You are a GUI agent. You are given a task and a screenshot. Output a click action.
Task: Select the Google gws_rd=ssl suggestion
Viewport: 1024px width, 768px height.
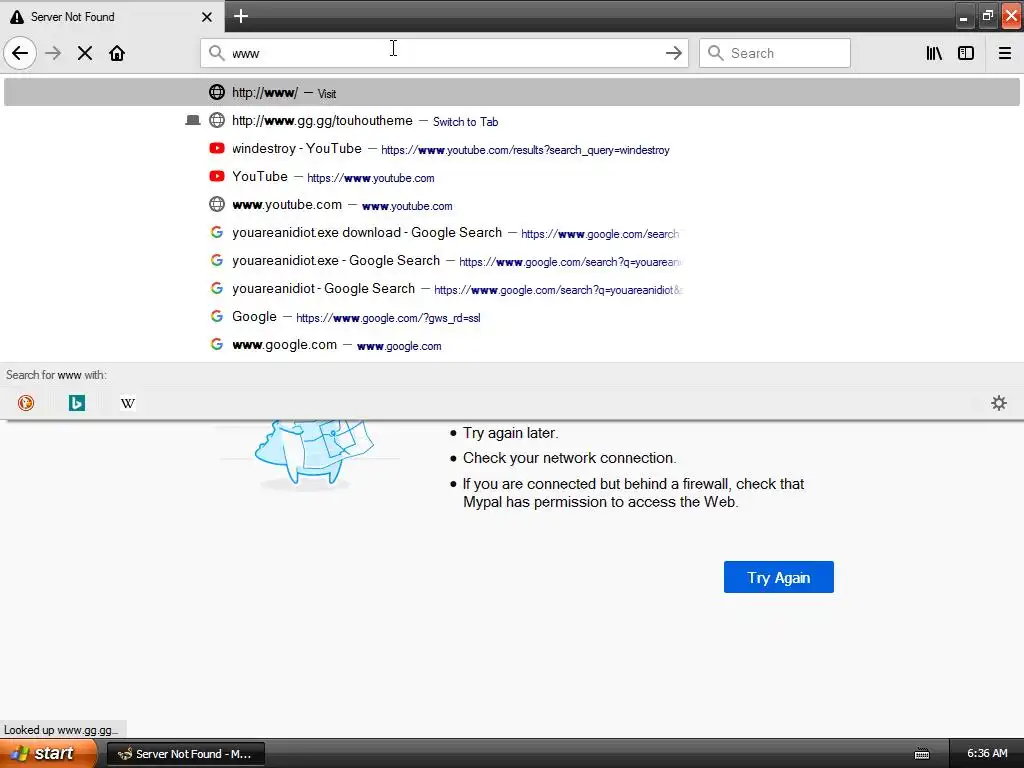[x=512, y=317]
